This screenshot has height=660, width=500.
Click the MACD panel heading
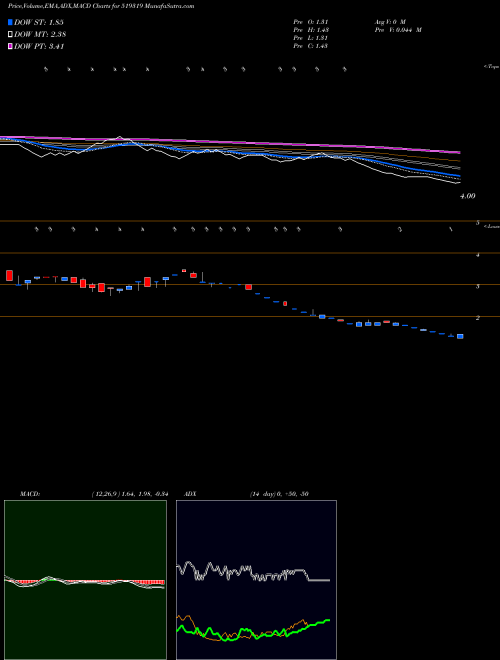click(x=29, y=494)
